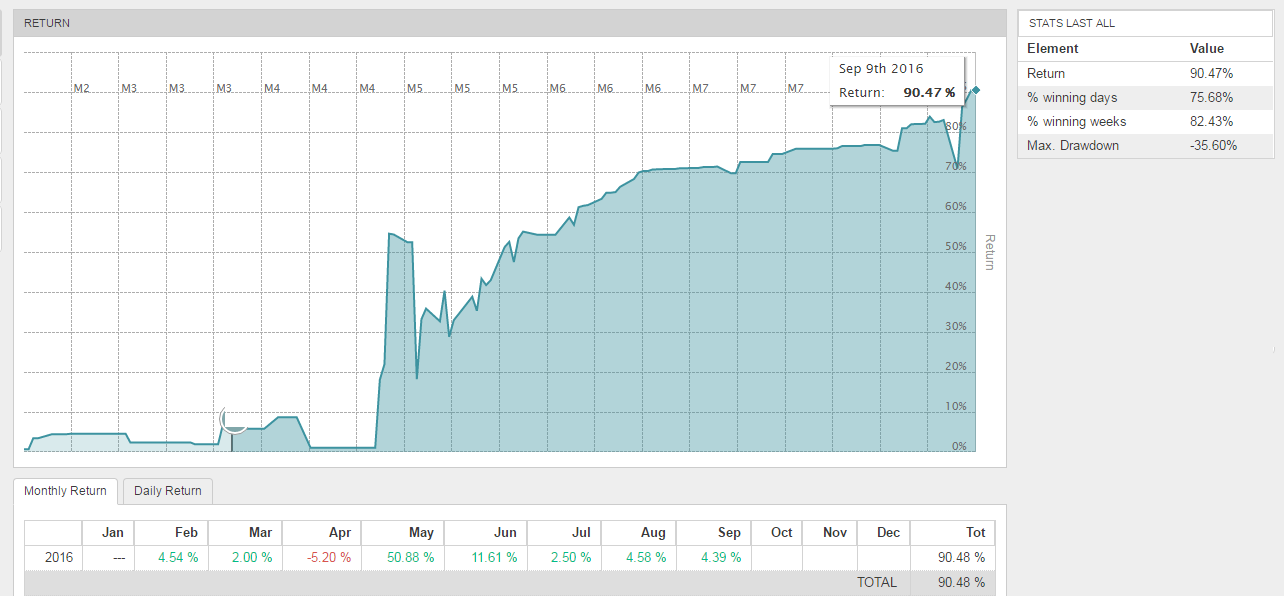1284x596 pixels.
Task: Select the % winning days label
Action: 1072,97
